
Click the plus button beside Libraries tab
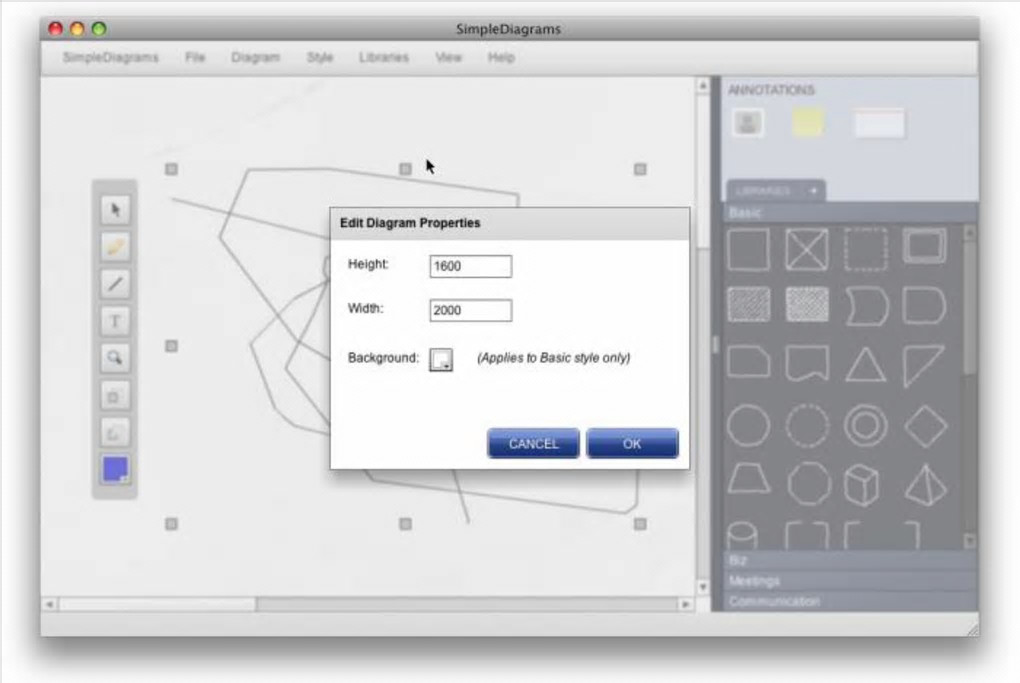tap(813, 191)
